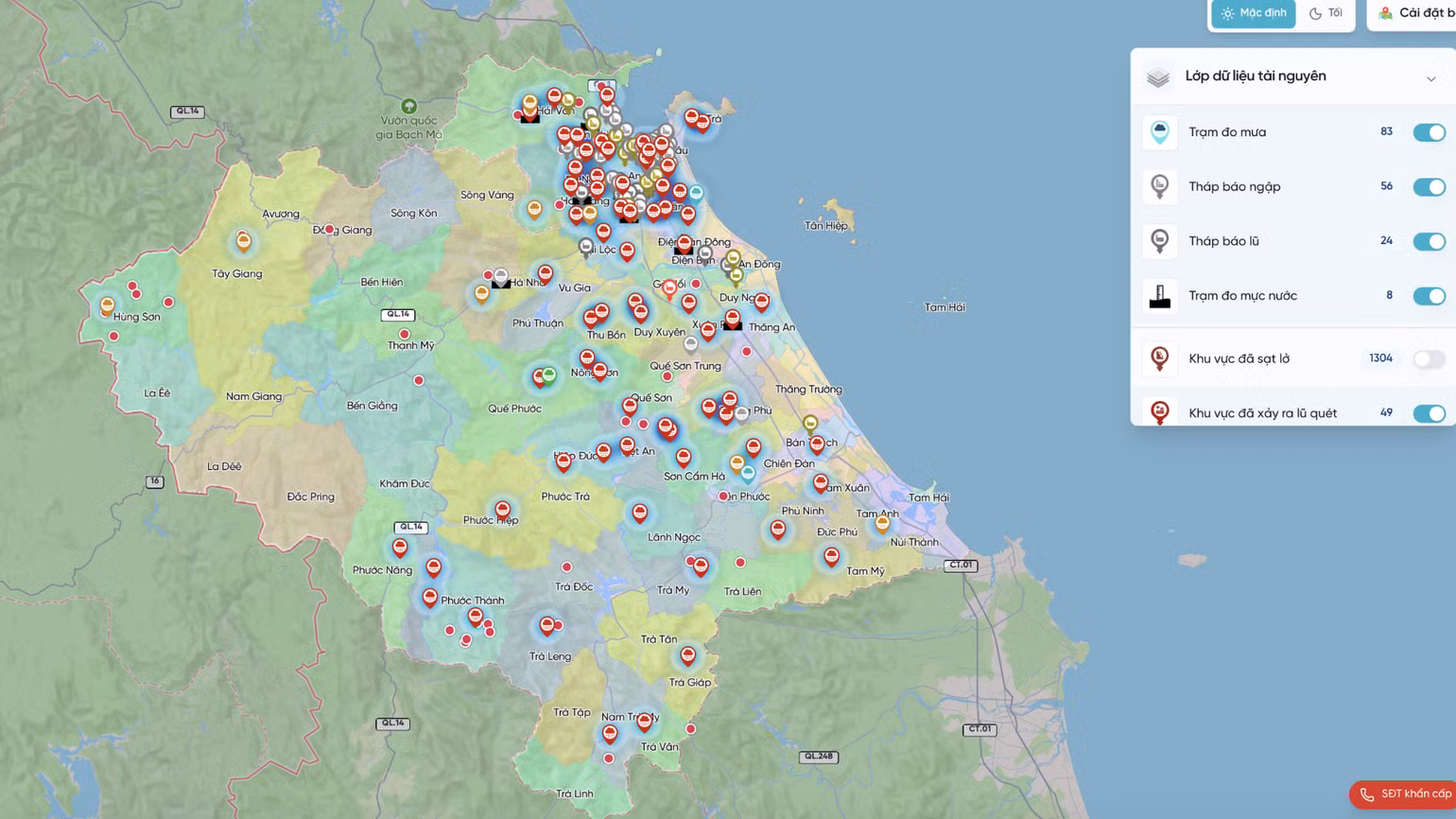The width and height of the screenshot is (1456, 819).
Task: Click the red marker near Lãnh Ngọc
Action: [x=640, y=514]
